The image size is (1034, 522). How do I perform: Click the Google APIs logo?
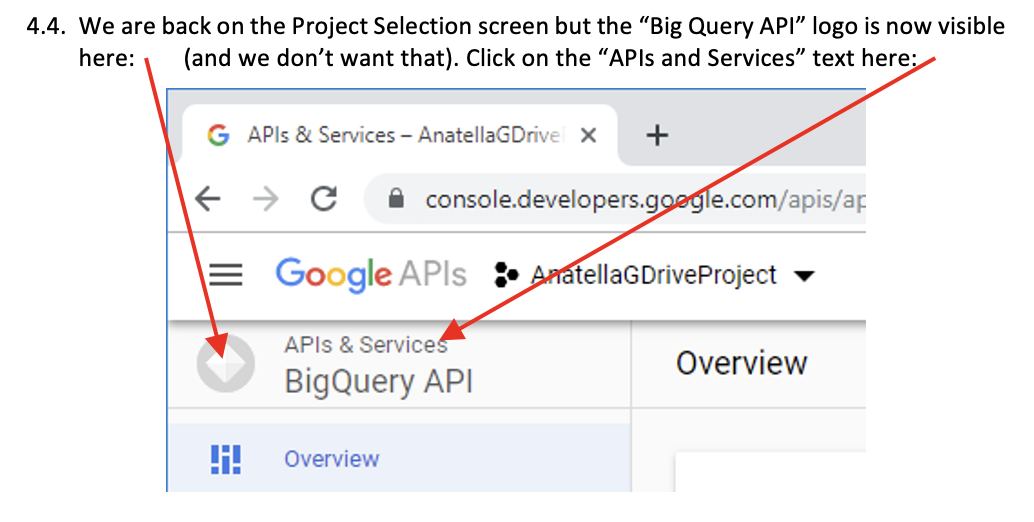[370, 274]
